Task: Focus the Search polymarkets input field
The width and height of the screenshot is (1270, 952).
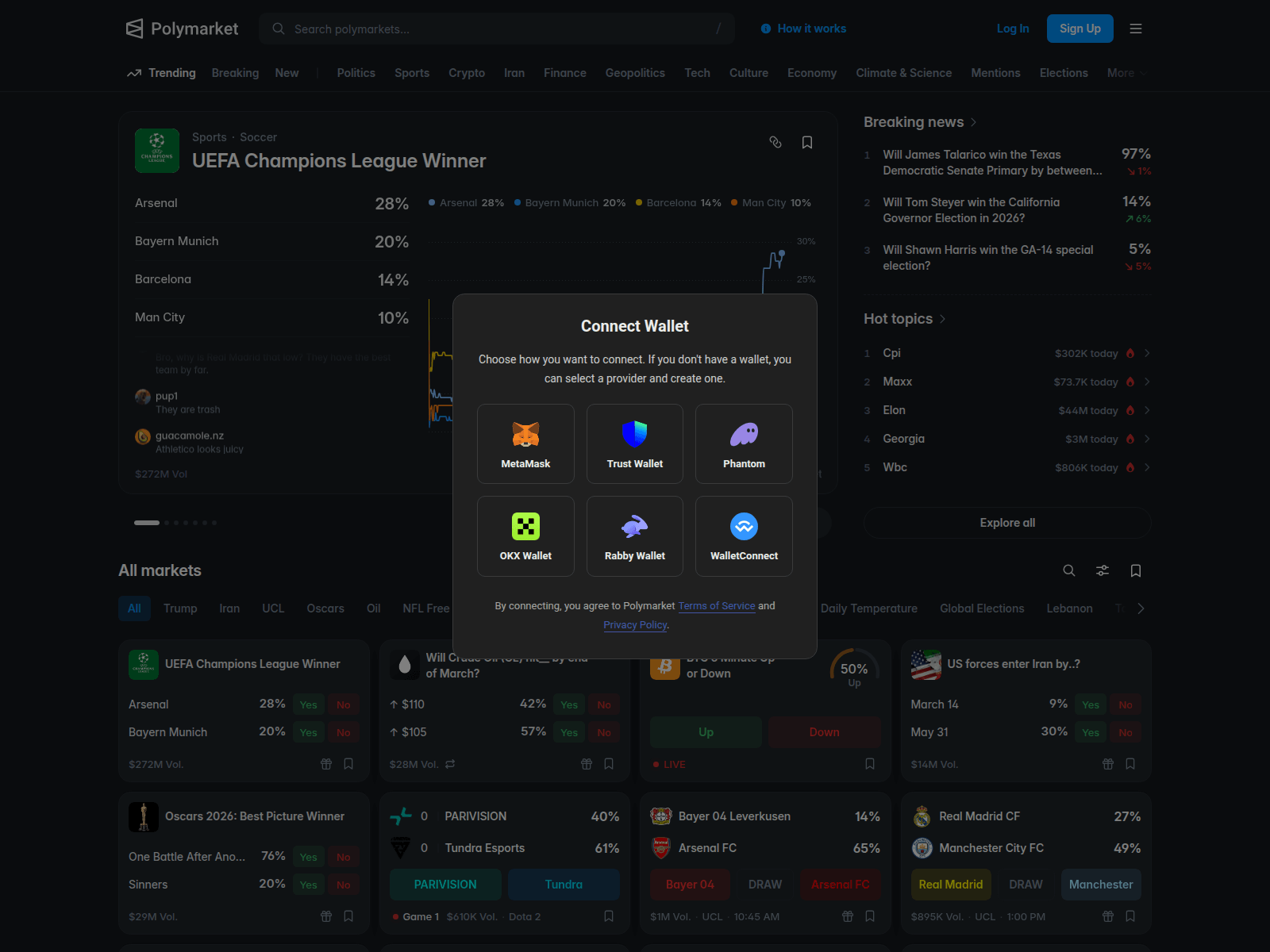Action: tap(496, 29)
